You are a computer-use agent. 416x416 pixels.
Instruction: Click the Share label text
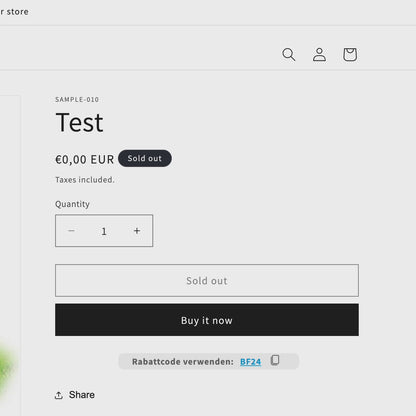pyautogui.click(x=82, y=395)
